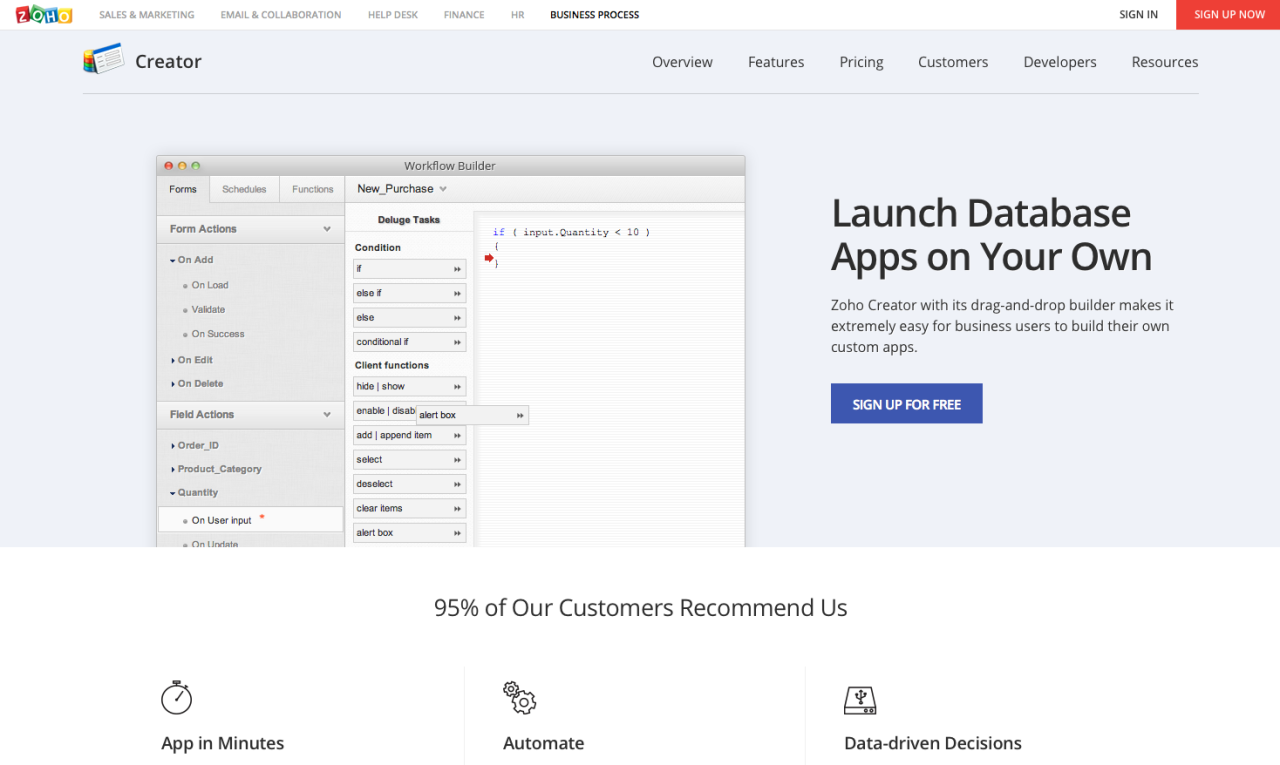1280x765 pixels.
Task: Switch to the Functions tab
Action: point(313,189)
